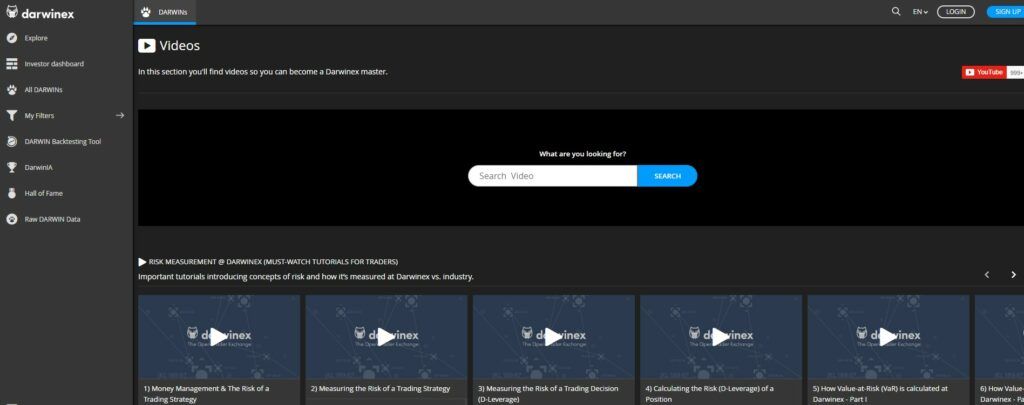
Task: Open Investor dashboard icon
Action: [x=12, y=64]
